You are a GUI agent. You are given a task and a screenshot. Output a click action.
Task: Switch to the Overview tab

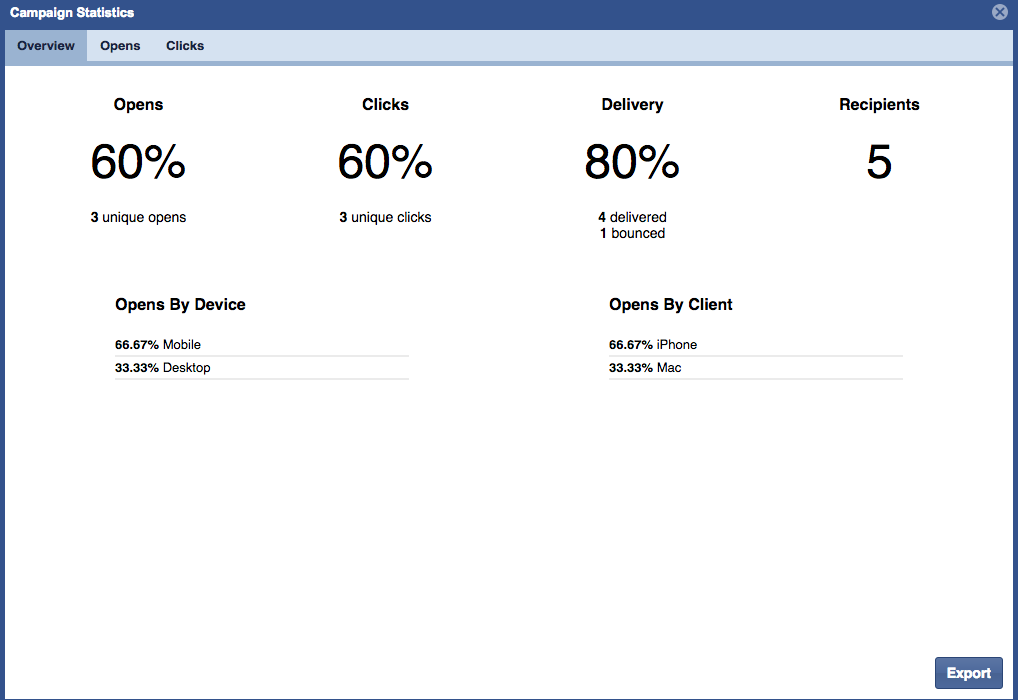pos(46,46)
